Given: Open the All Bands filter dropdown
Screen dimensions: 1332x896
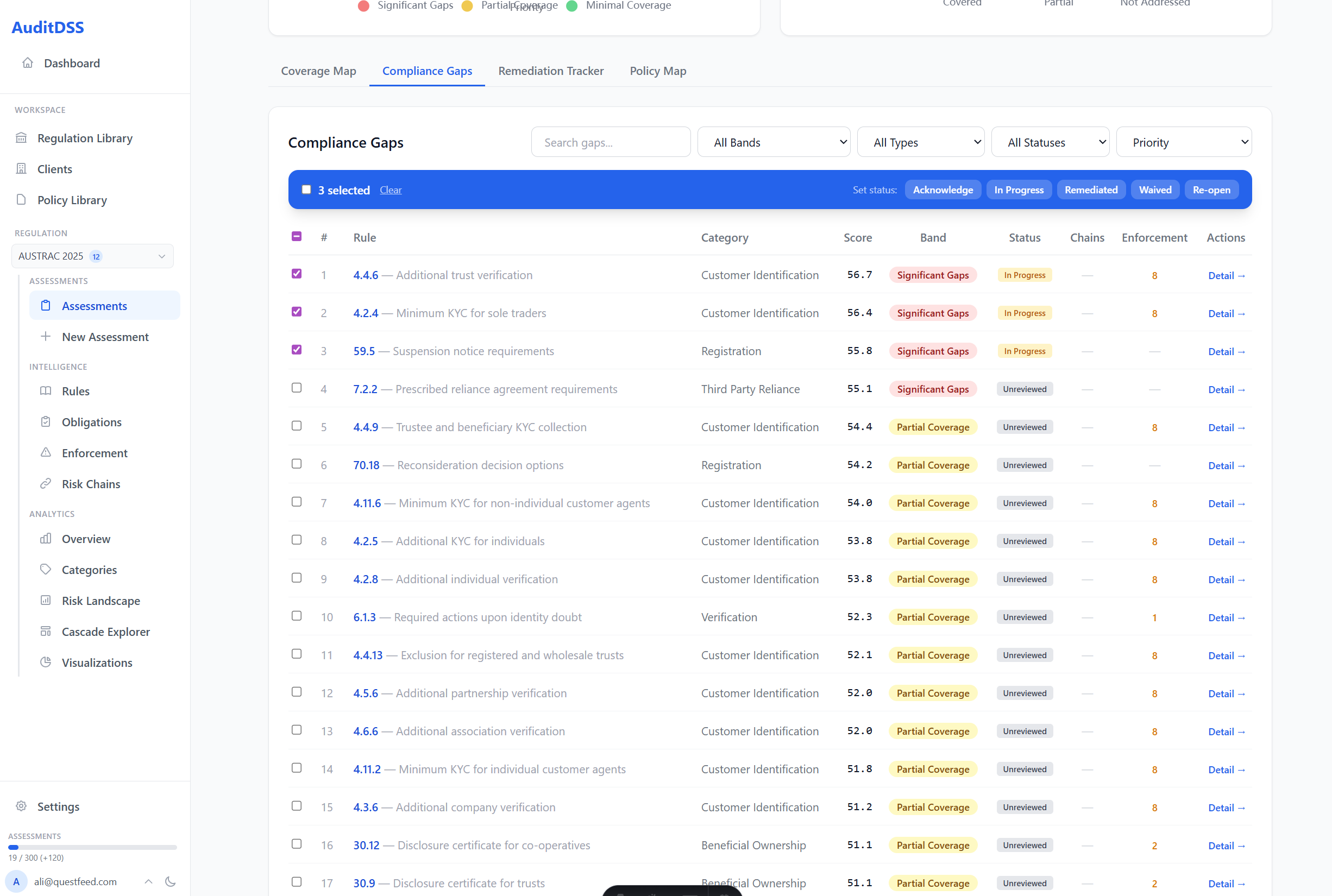Looking at the screenshot, I should (774, 142).
